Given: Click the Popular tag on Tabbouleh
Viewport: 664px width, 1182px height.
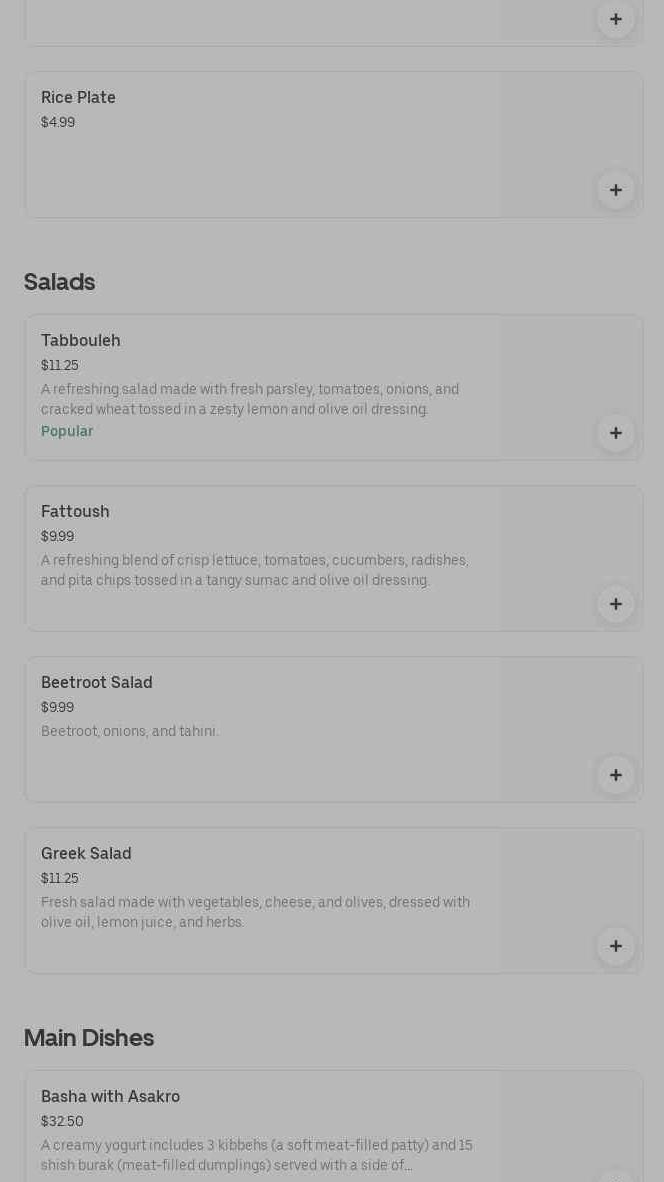Looking at the screenshot, I should tap(67, 431).
